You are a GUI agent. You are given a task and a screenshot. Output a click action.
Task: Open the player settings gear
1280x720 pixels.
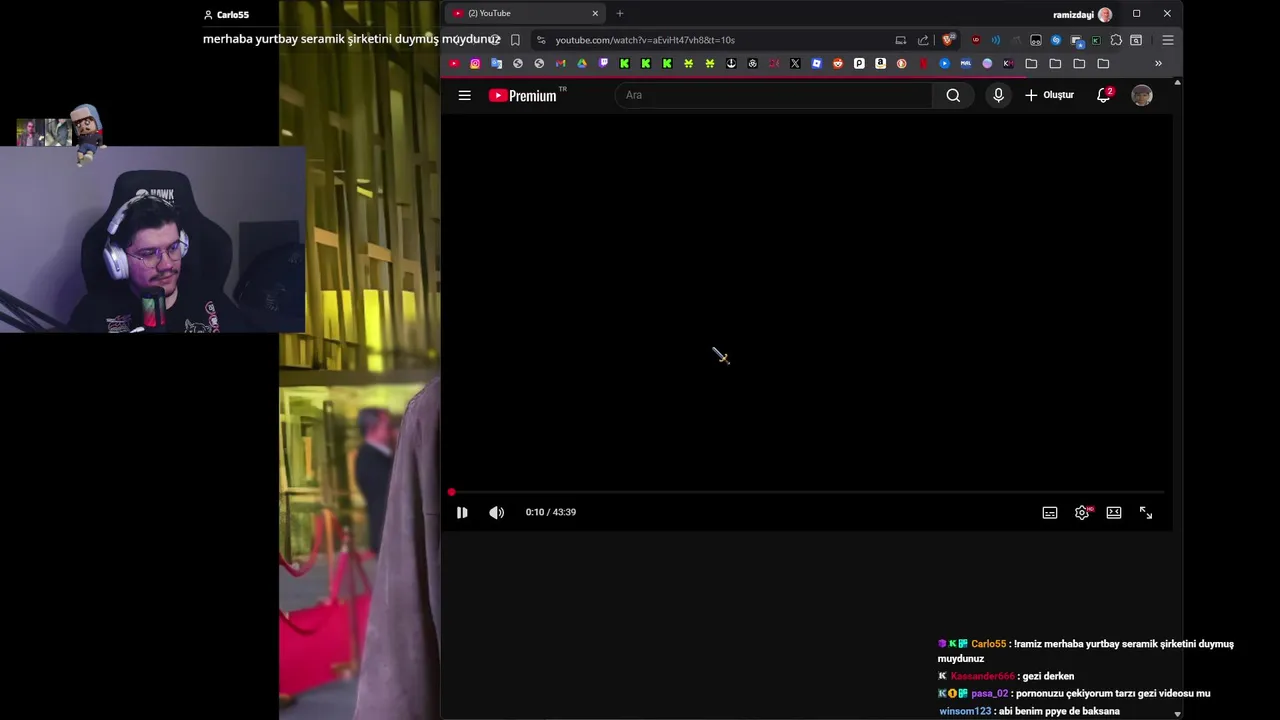point(1082,512)
